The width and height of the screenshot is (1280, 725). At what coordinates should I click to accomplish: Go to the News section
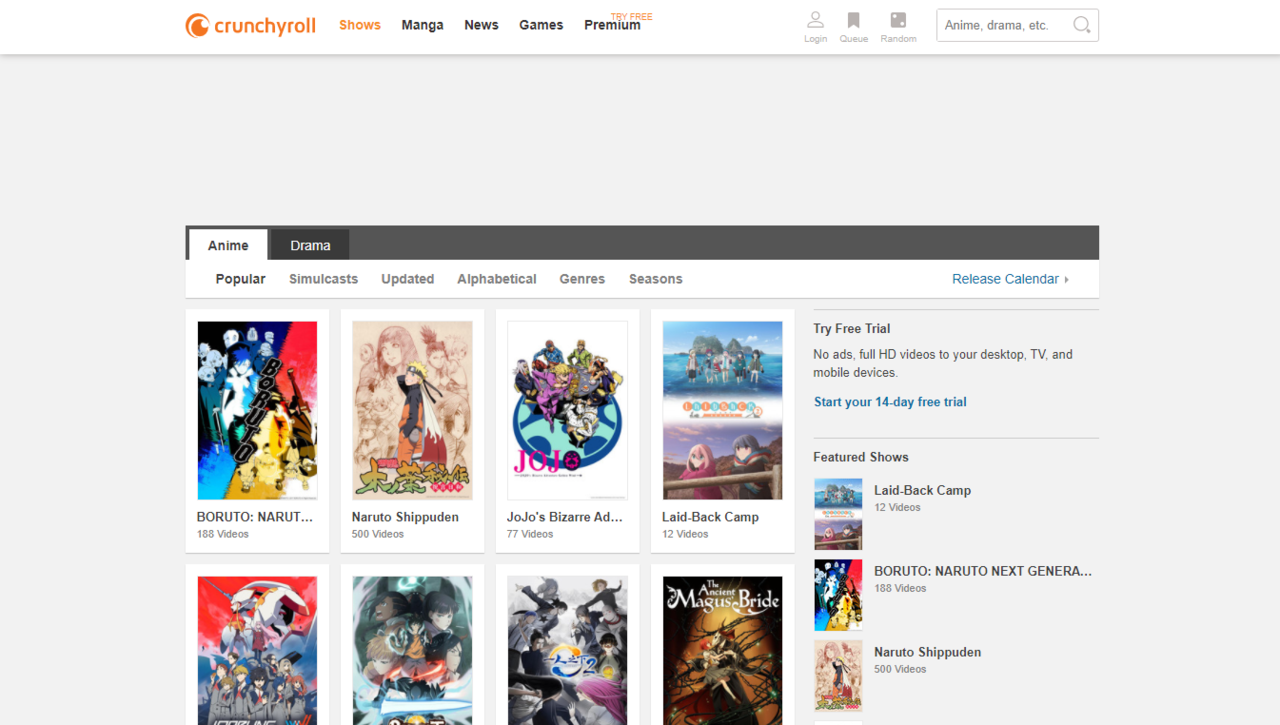pos(481,25)
